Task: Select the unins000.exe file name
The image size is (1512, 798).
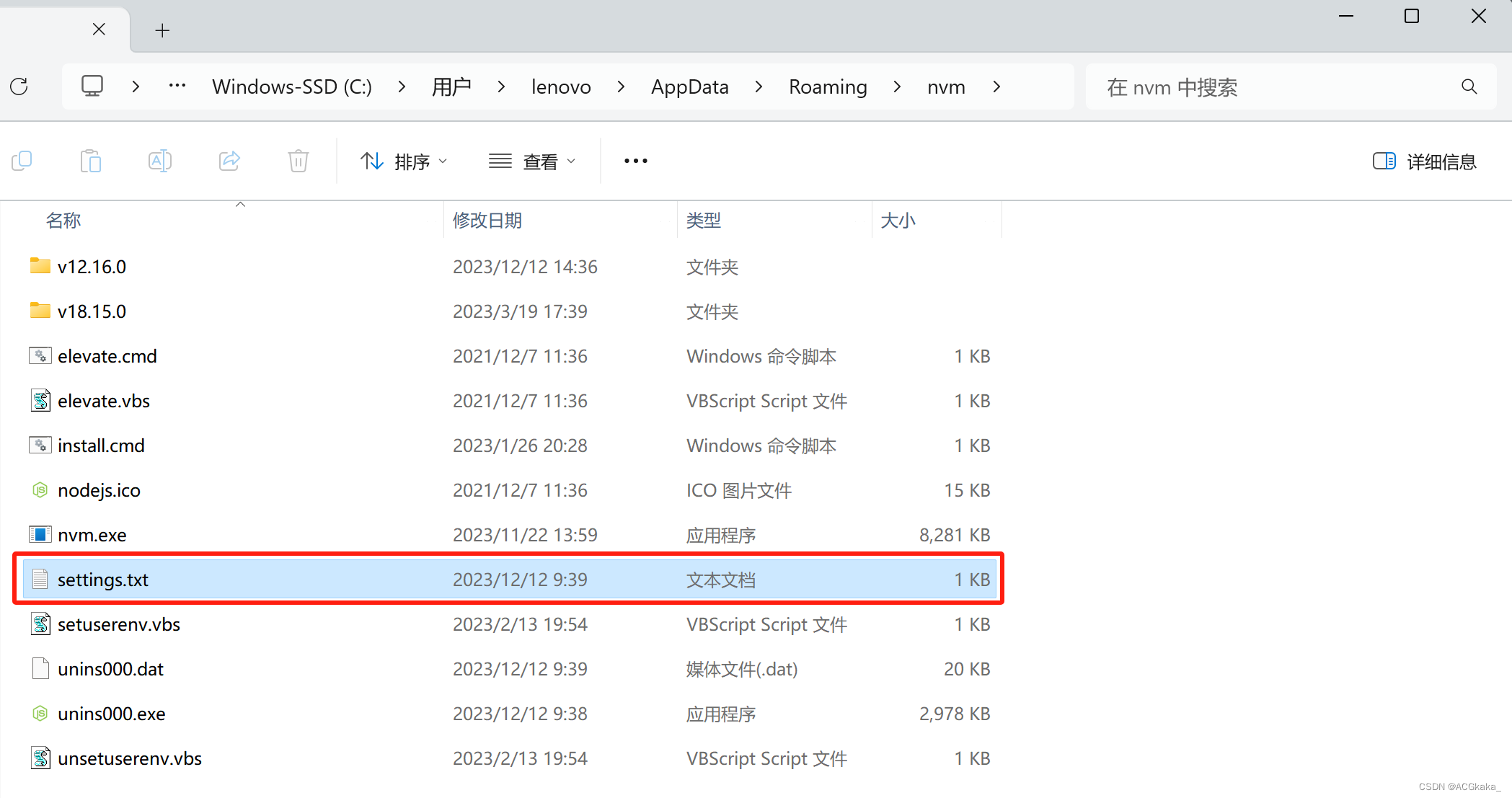Action: (112, 714)
